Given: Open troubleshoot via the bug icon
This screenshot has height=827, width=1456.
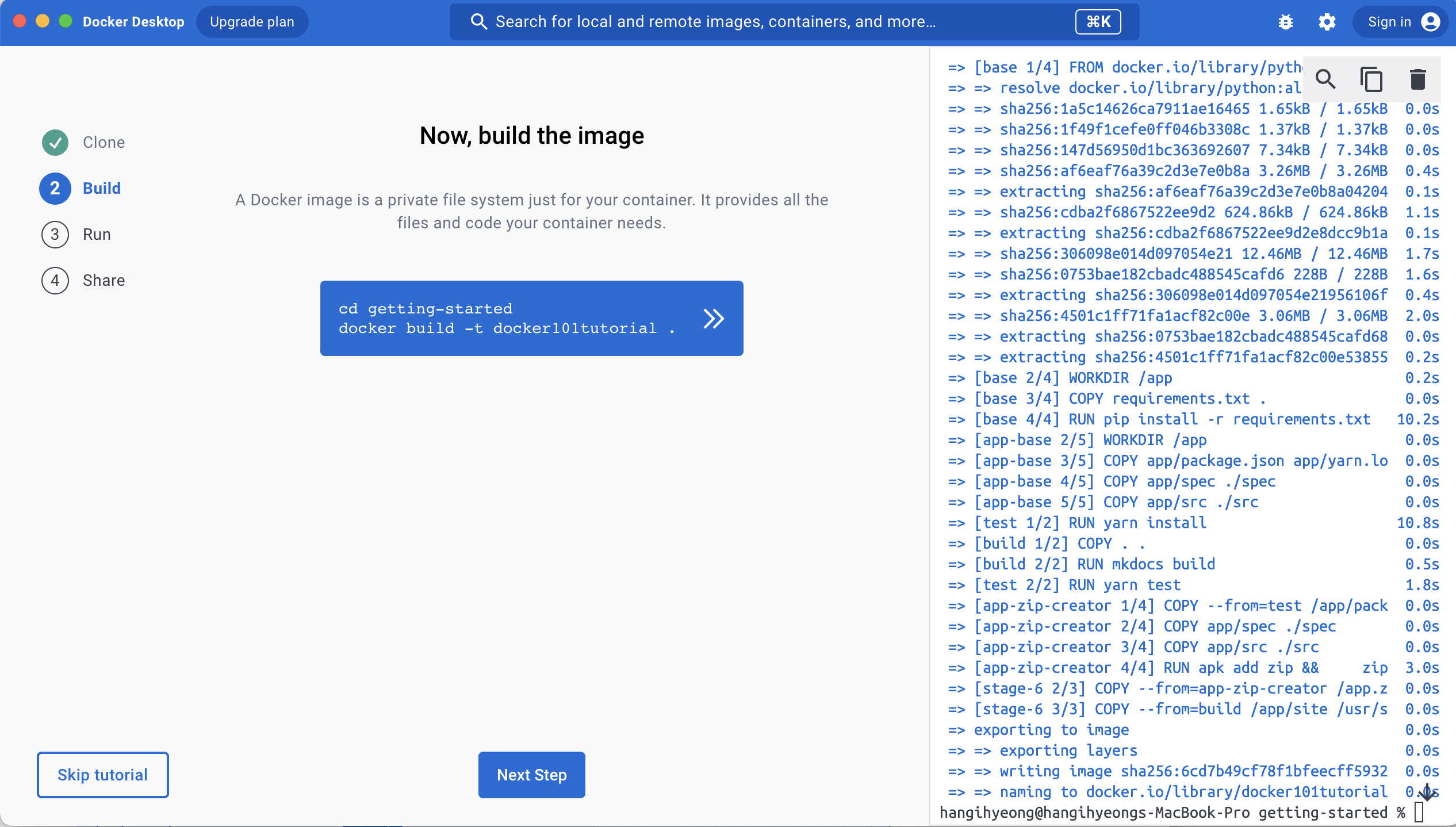Looking at the screenshot, I should pos(1285,22).
